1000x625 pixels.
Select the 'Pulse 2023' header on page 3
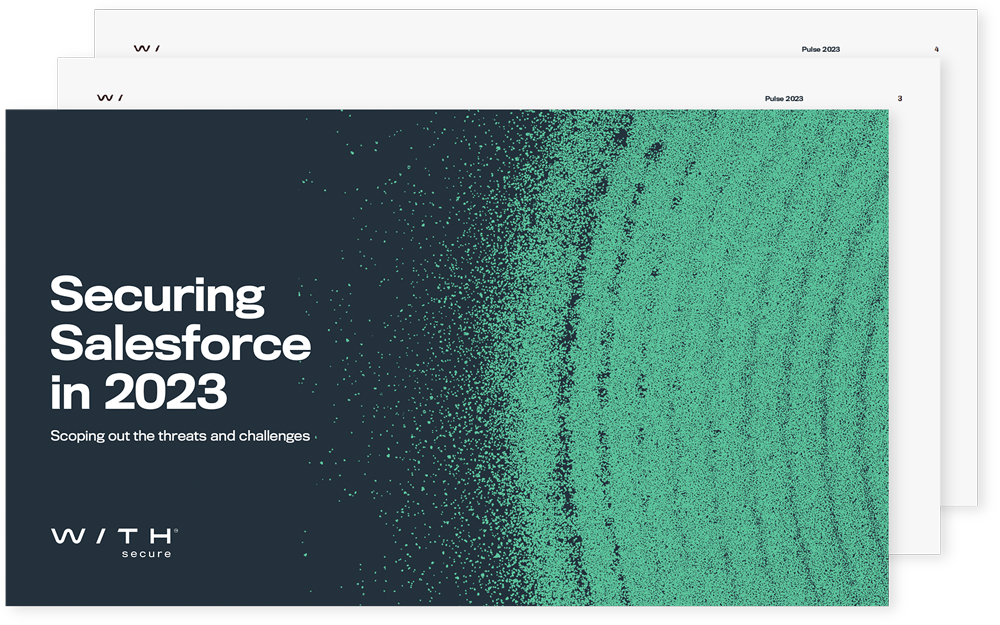[783, 99]
